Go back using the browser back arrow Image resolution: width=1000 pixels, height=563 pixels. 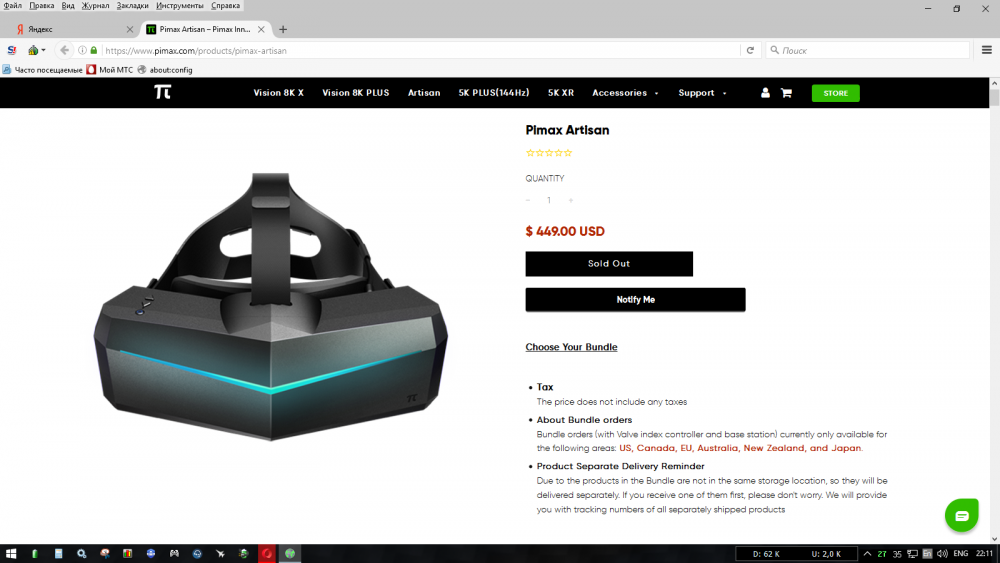64,50
